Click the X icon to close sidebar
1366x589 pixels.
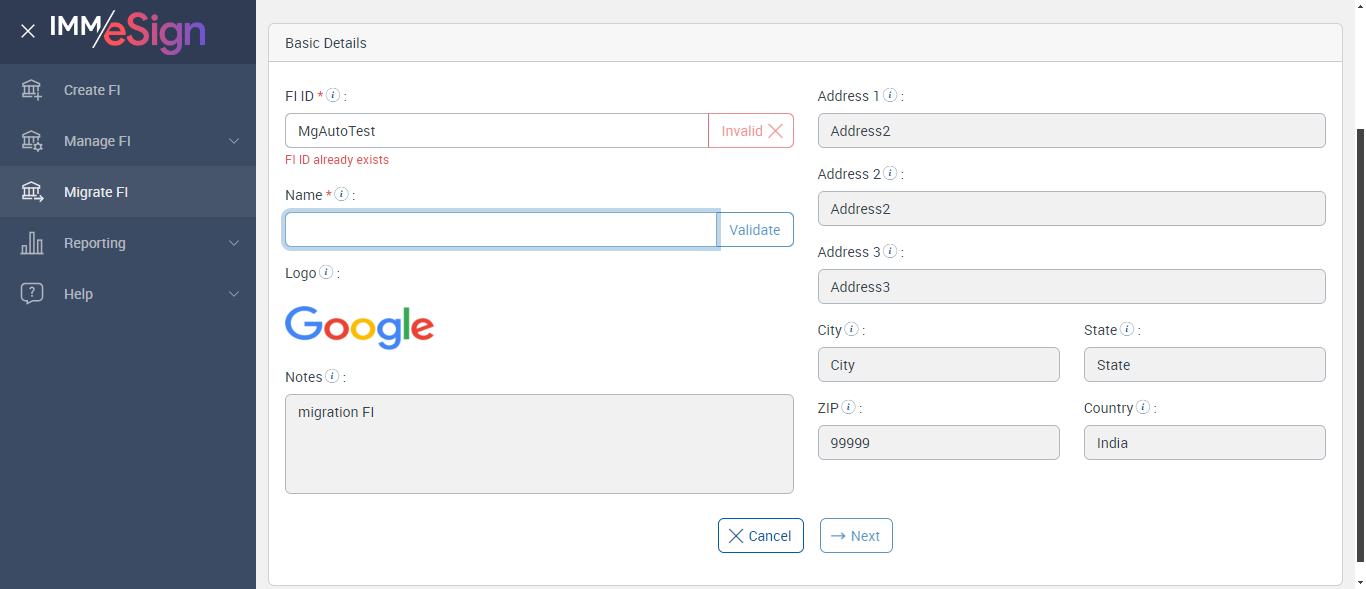pos(28,31)
